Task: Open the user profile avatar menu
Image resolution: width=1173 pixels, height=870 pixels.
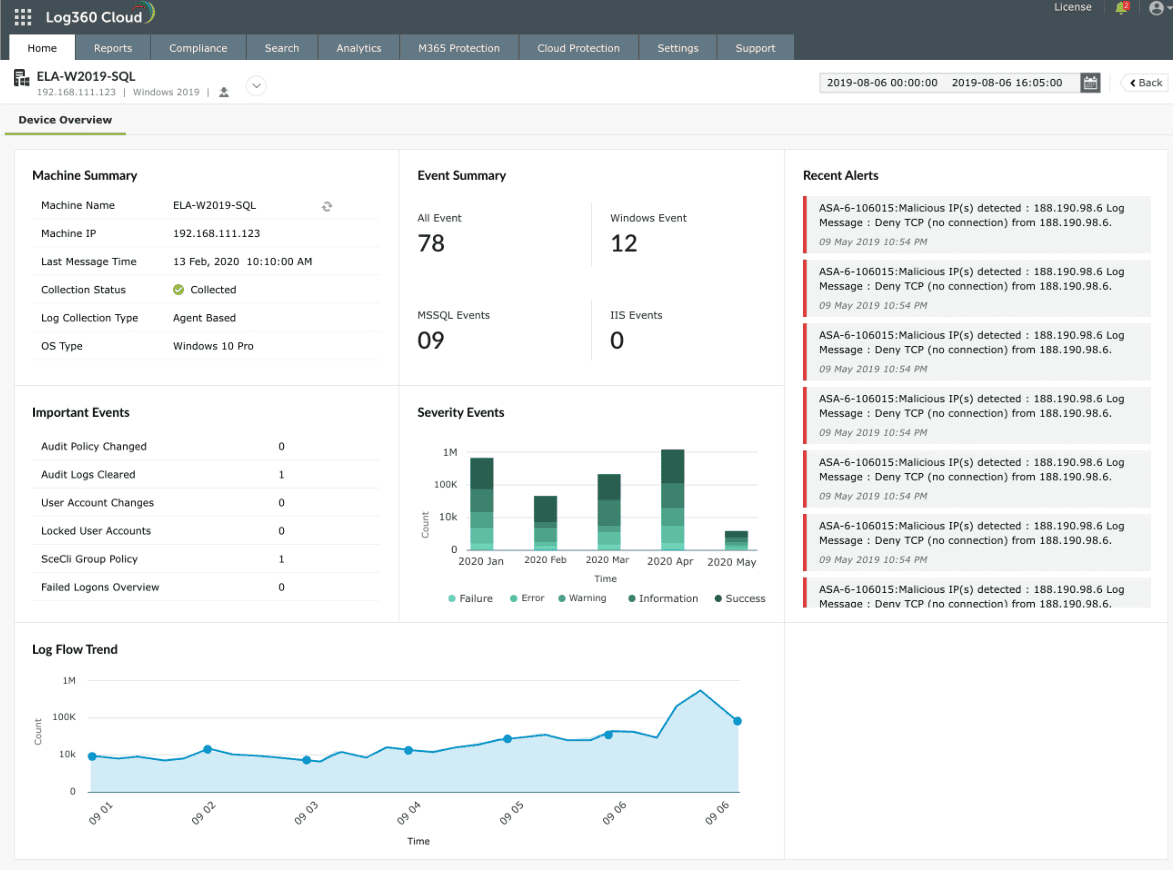Action: point(1157,8)
